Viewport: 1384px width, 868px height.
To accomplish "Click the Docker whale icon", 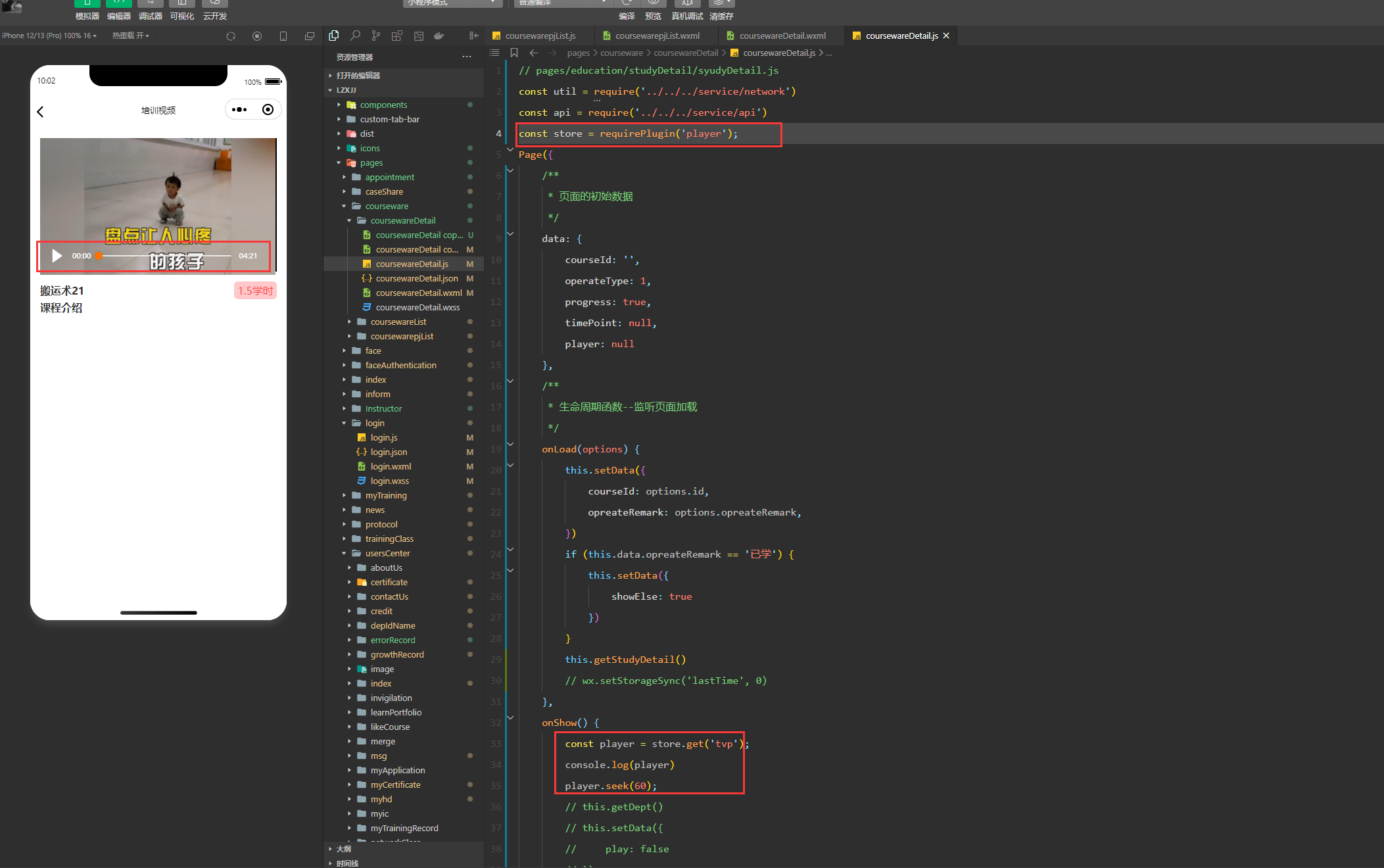I will pyautogui.click(x=439, y=36).
